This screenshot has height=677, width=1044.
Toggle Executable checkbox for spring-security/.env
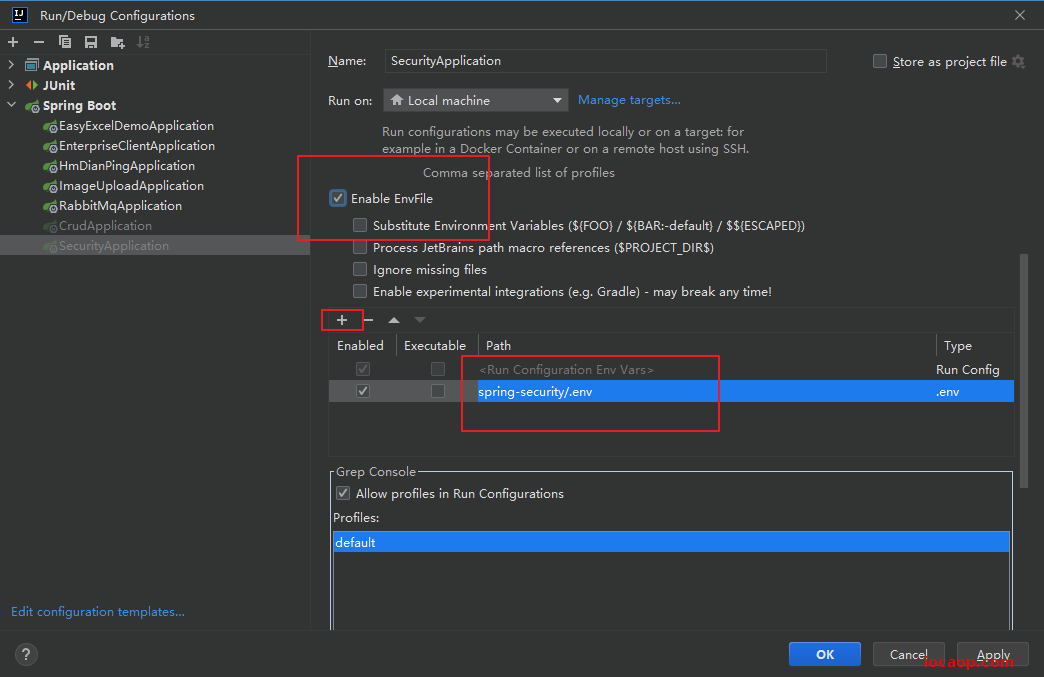pos(437,391)
